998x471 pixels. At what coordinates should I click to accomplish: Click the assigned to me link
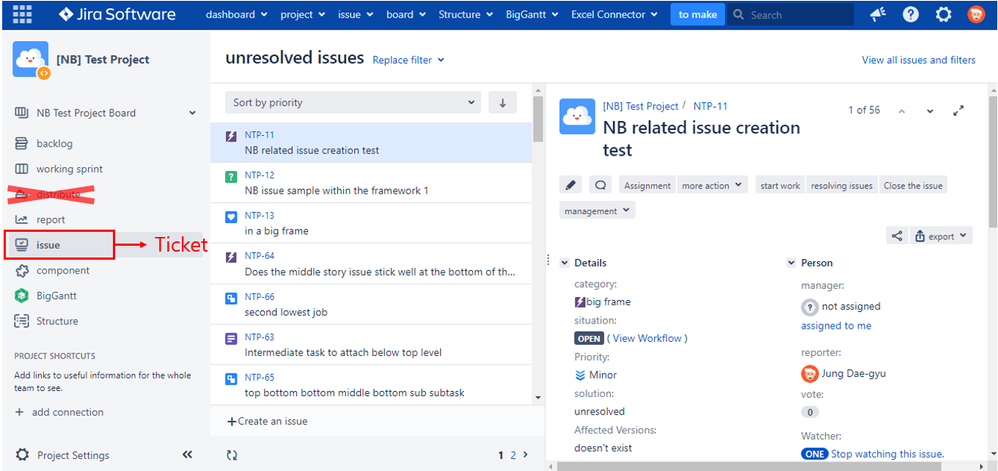pyautogui.click(x=836, y=326)
